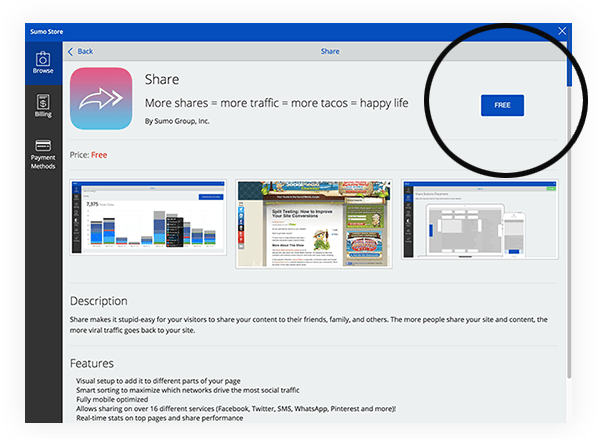610x439 pixels.
Task: Click the Description heading
Action: pos(98,301)
